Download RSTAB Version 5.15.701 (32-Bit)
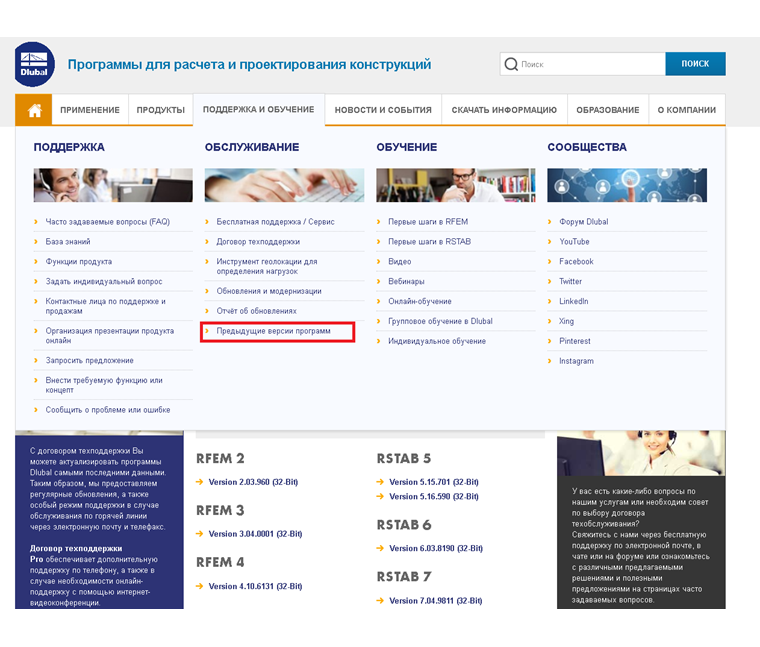The width and height of the screenshot is (760, 647). click(x=434, y=482)
